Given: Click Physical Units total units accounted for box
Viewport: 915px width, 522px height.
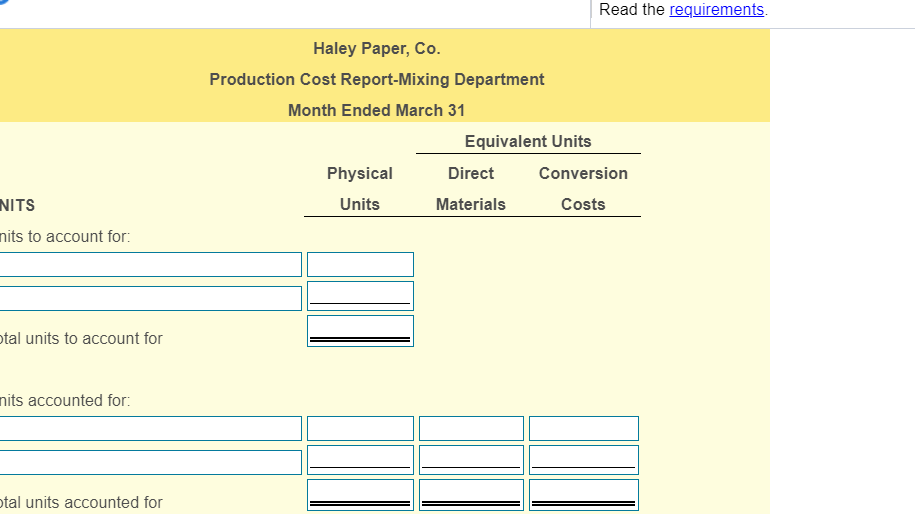Looking at the screenshot, I should [x=360, y=495].
